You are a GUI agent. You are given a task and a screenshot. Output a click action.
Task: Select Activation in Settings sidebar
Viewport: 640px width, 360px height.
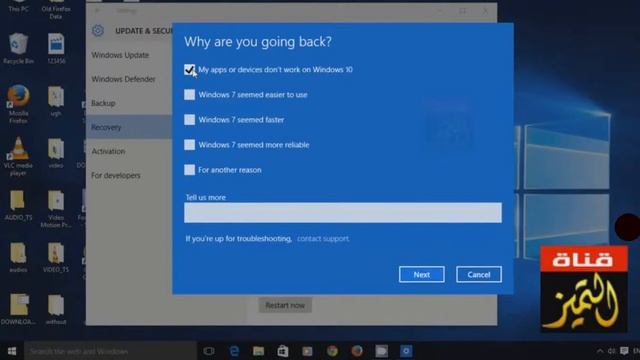tap(108, 151)
